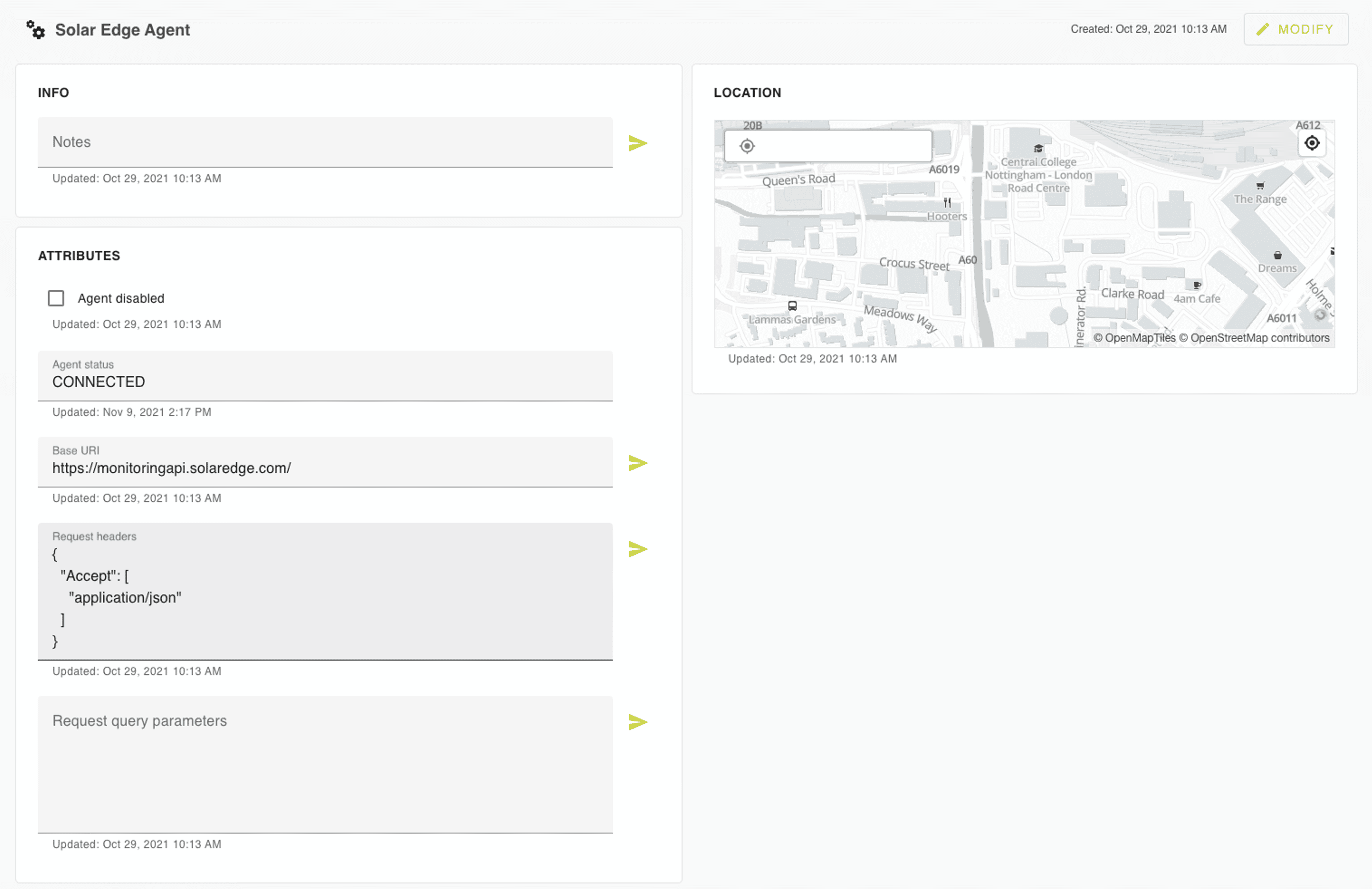Click the geolocation target icon at top-right of map
This screenshot has height=889, width=1372.
coord(1312,143)
